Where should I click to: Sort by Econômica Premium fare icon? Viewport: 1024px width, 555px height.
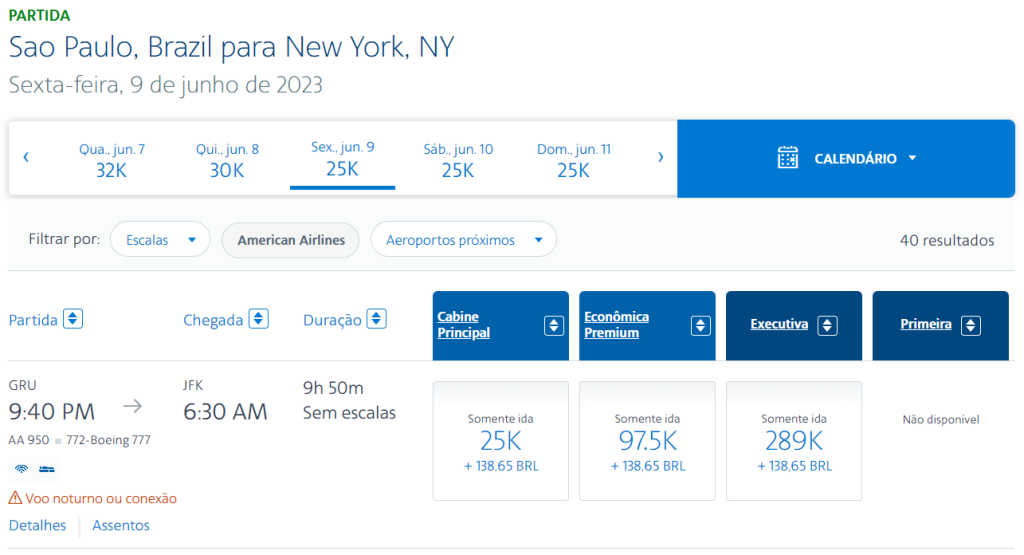pos(701,325)
